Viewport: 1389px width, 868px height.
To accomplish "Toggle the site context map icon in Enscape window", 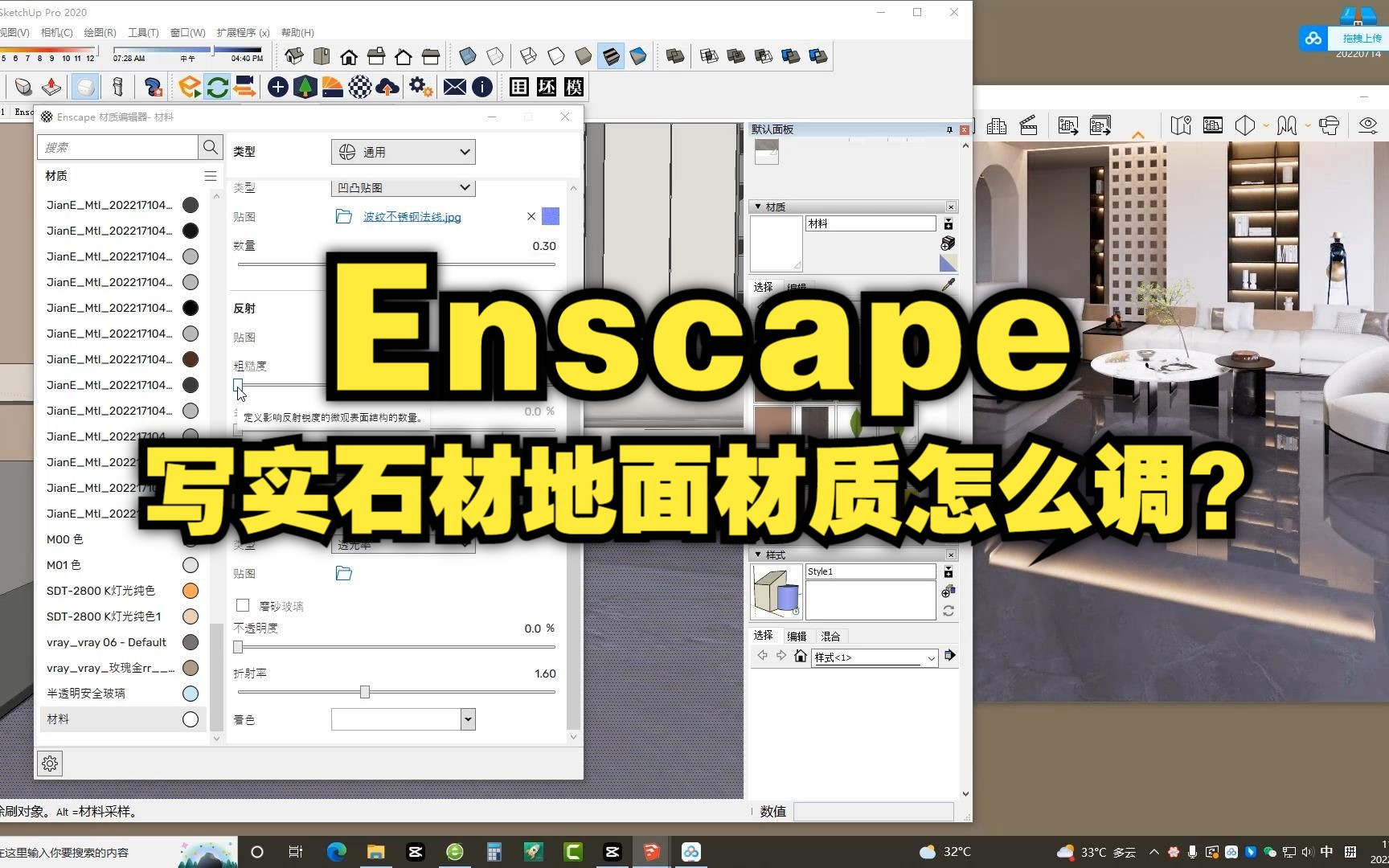I will pyautogui.click(x=1181, y=125).
